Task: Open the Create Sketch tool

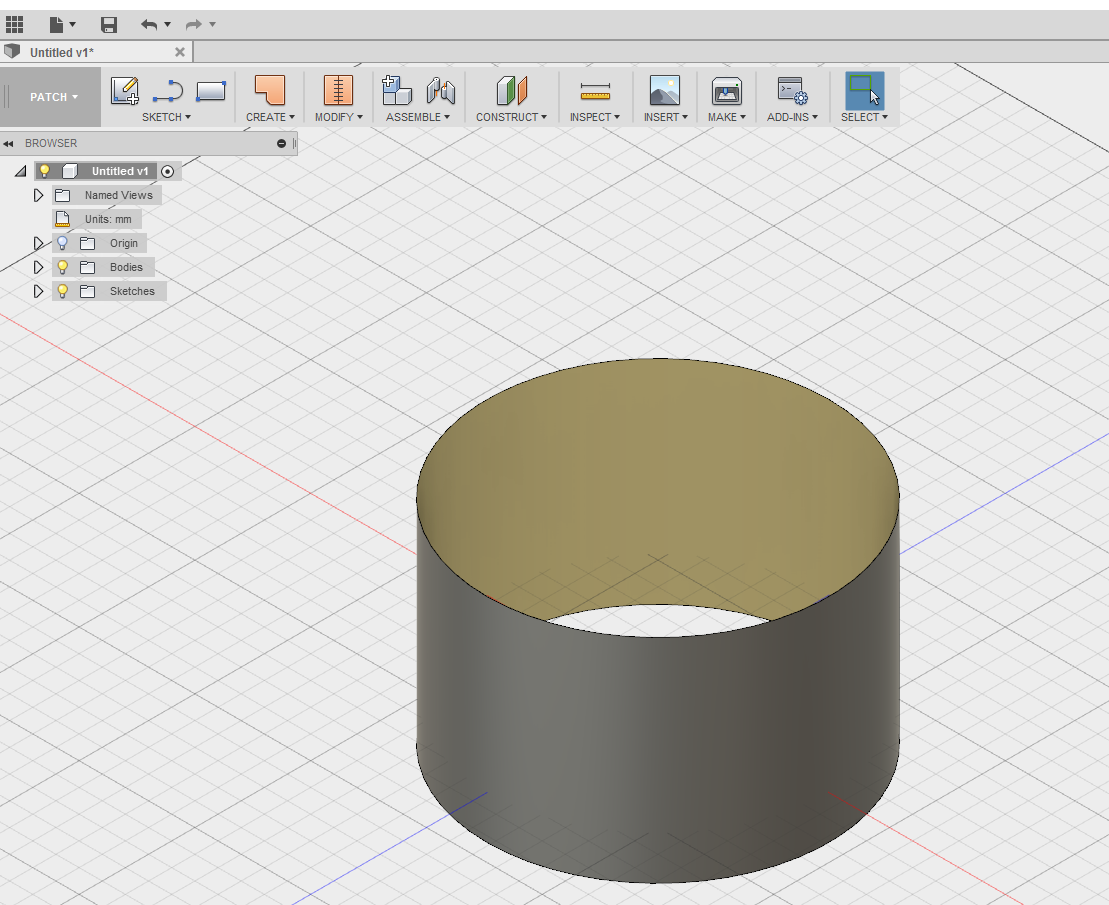Action: [125, 91]
